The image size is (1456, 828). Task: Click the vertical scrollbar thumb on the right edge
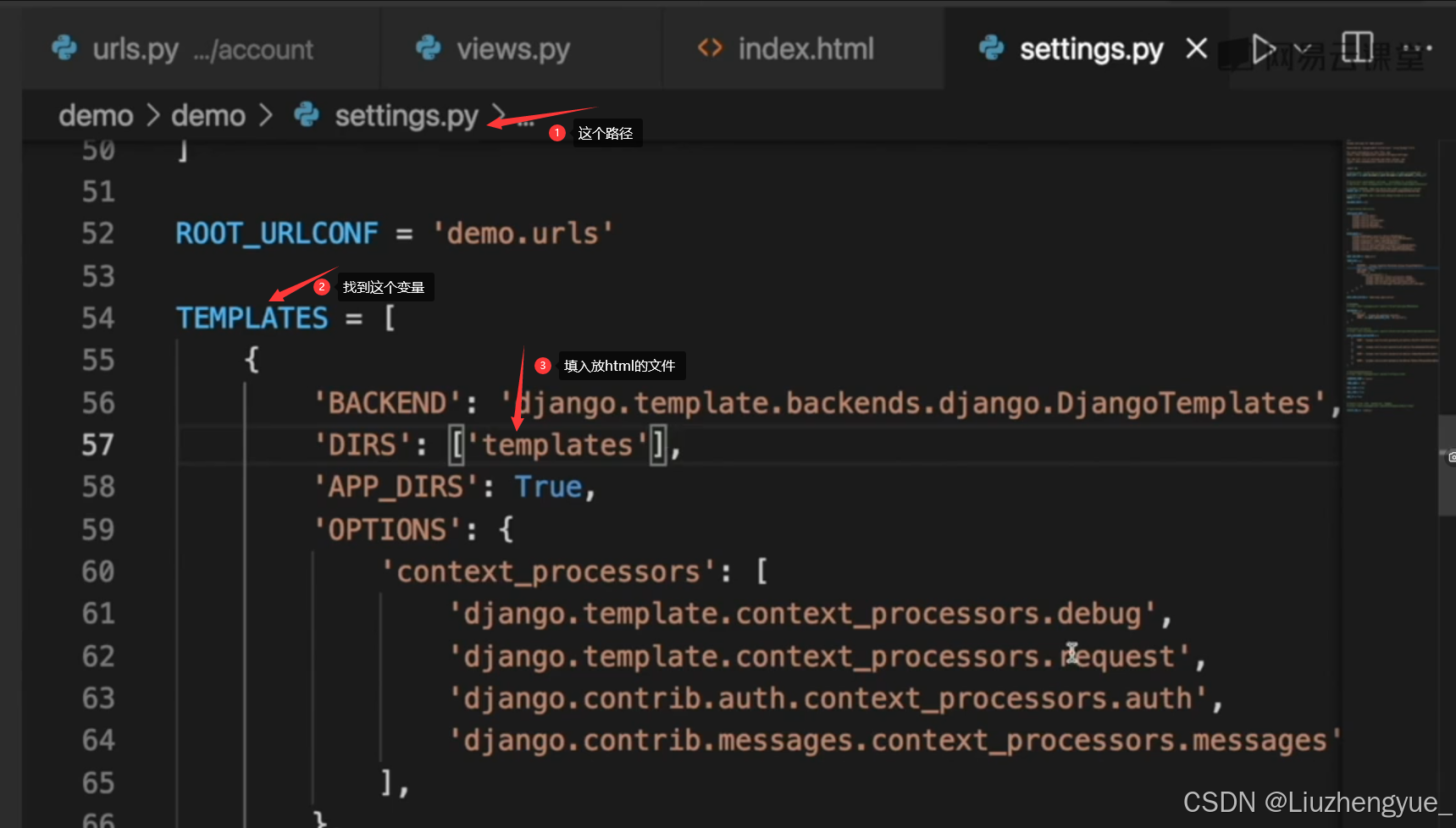pos(1446,464)
